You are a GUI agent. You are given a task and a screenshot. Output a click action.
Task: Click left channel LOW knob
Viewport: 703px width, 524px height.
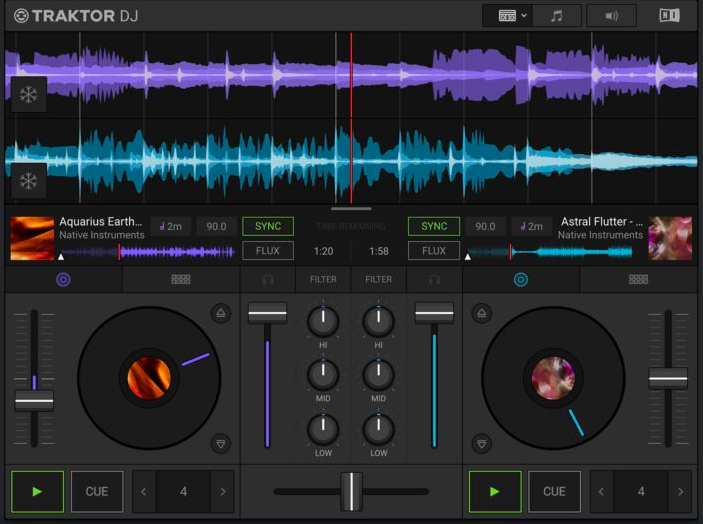(323, 429)
